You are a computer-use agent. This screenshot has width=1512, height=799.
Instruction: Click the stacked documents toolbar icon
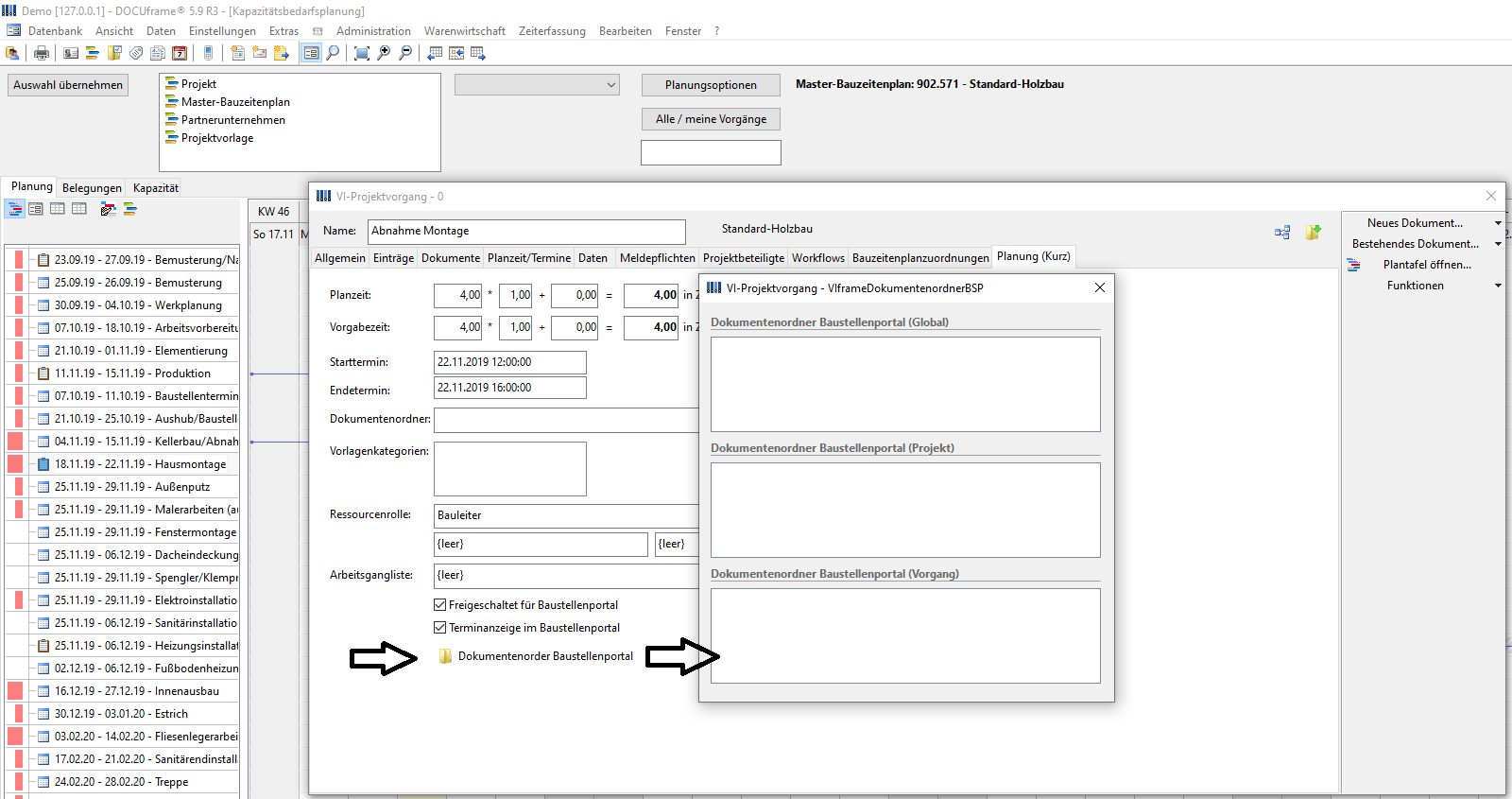(158, 53)
